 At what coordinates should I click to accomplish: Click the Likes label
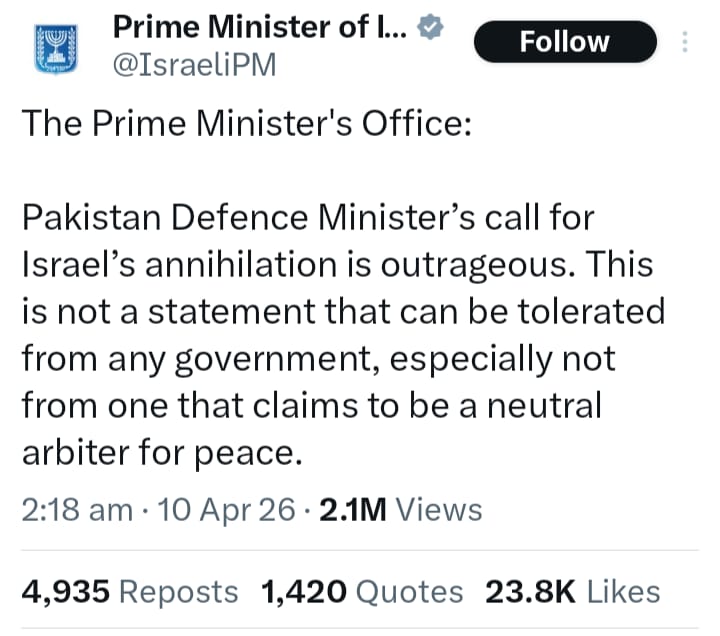coord(623,591)
